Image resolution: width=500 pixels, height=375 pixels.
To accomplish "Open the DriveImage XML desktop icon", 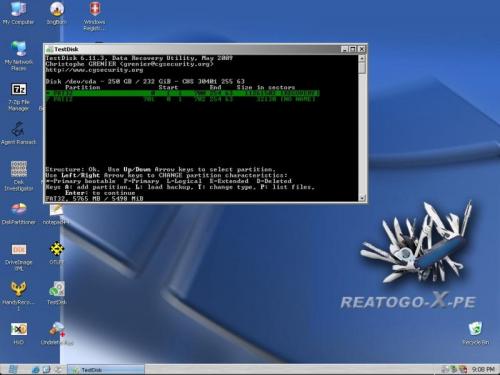I will (x=19, y=257).
